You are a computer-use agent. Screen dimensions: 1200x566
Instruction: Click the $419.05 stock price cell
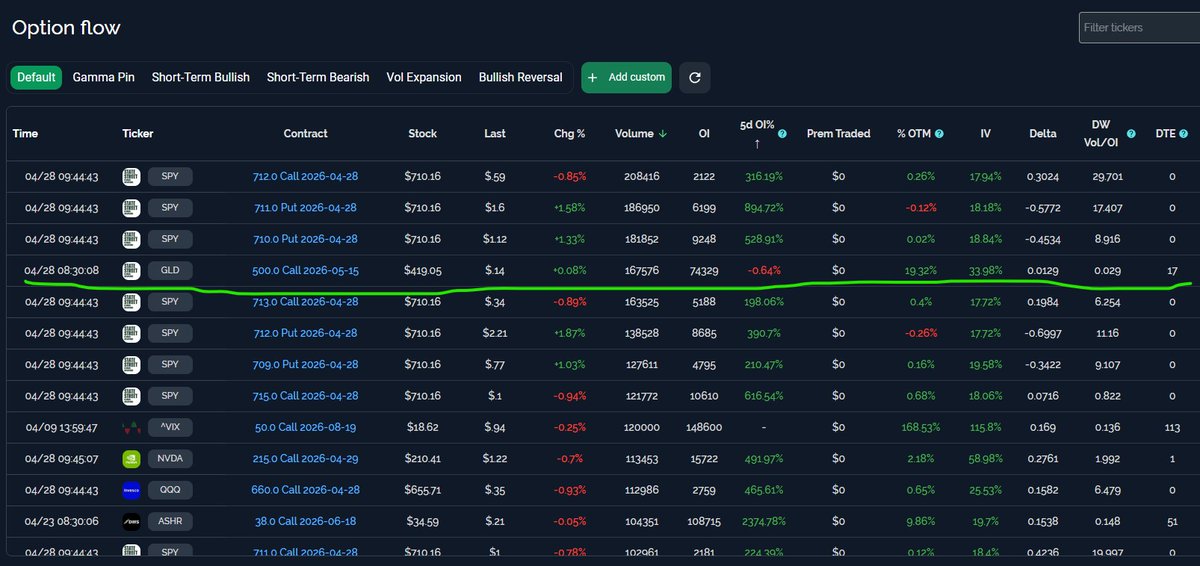(x=423, y=270)
